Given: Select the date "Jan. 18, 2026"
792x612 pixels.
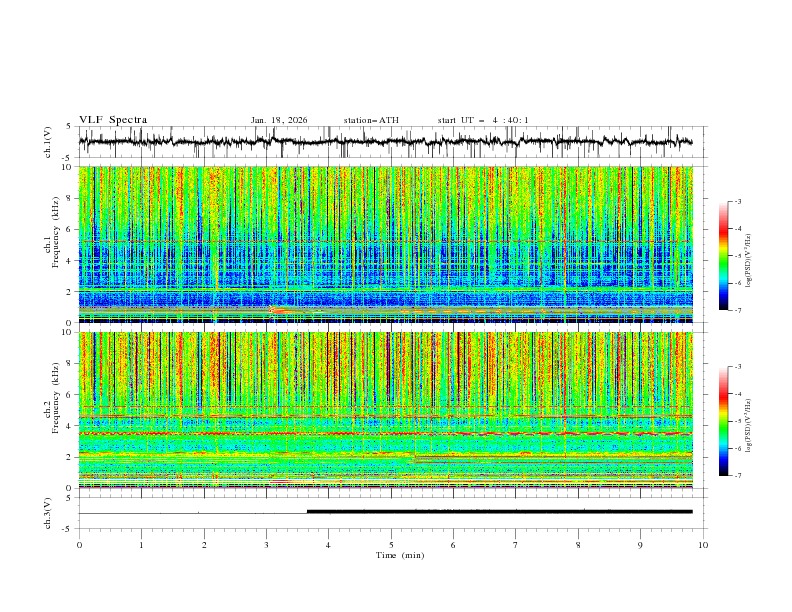Looking at the screenshot, I should click(279, 120).
